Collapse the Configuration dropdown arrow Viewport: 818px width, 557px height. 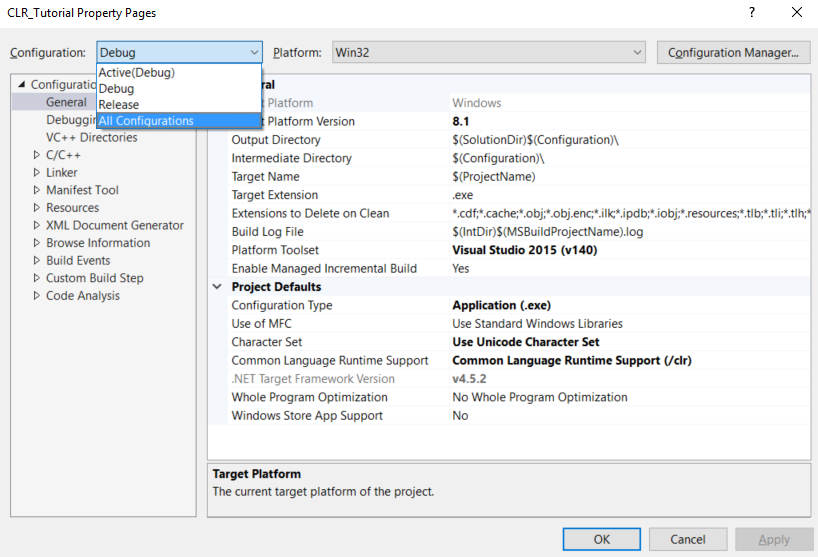(253, 53)
